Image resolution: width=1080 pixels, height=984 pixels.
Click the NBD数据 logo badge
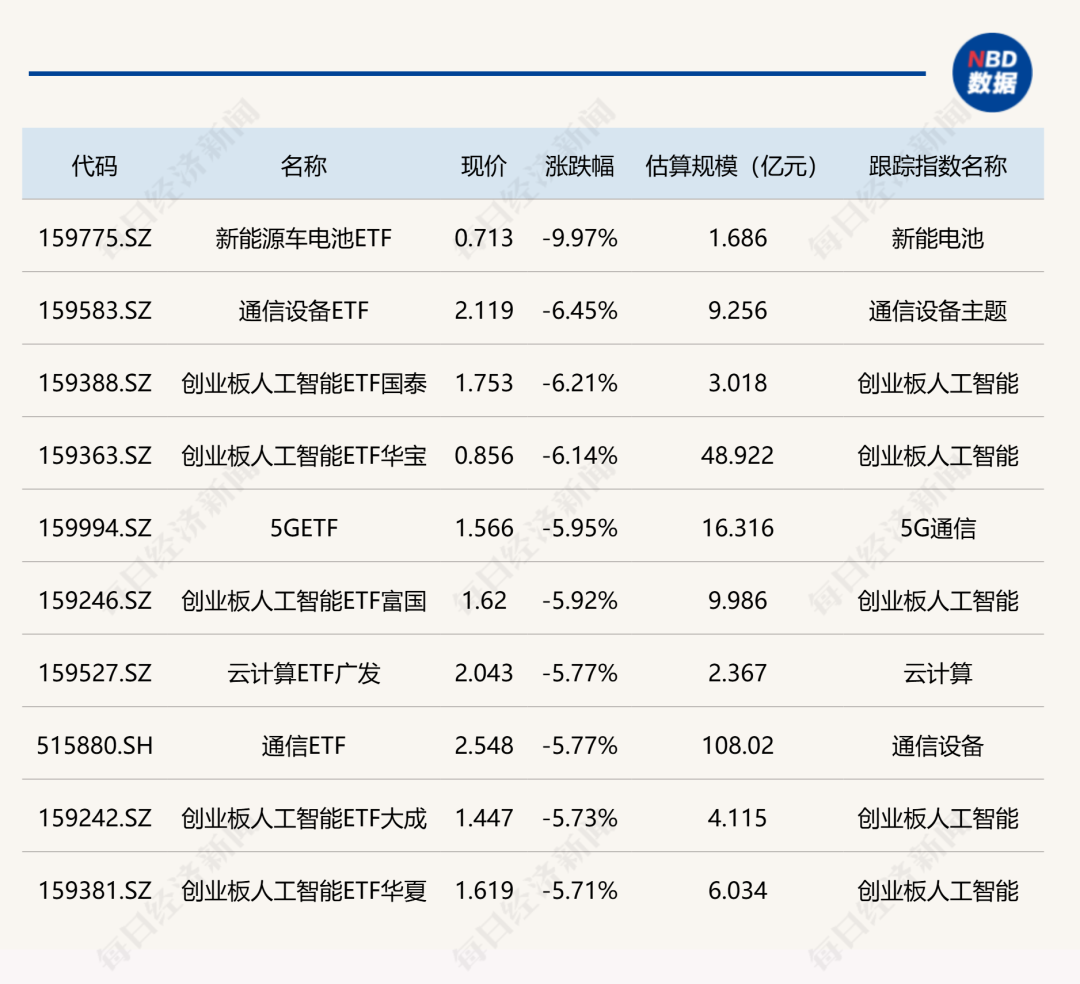pos(992,72)
